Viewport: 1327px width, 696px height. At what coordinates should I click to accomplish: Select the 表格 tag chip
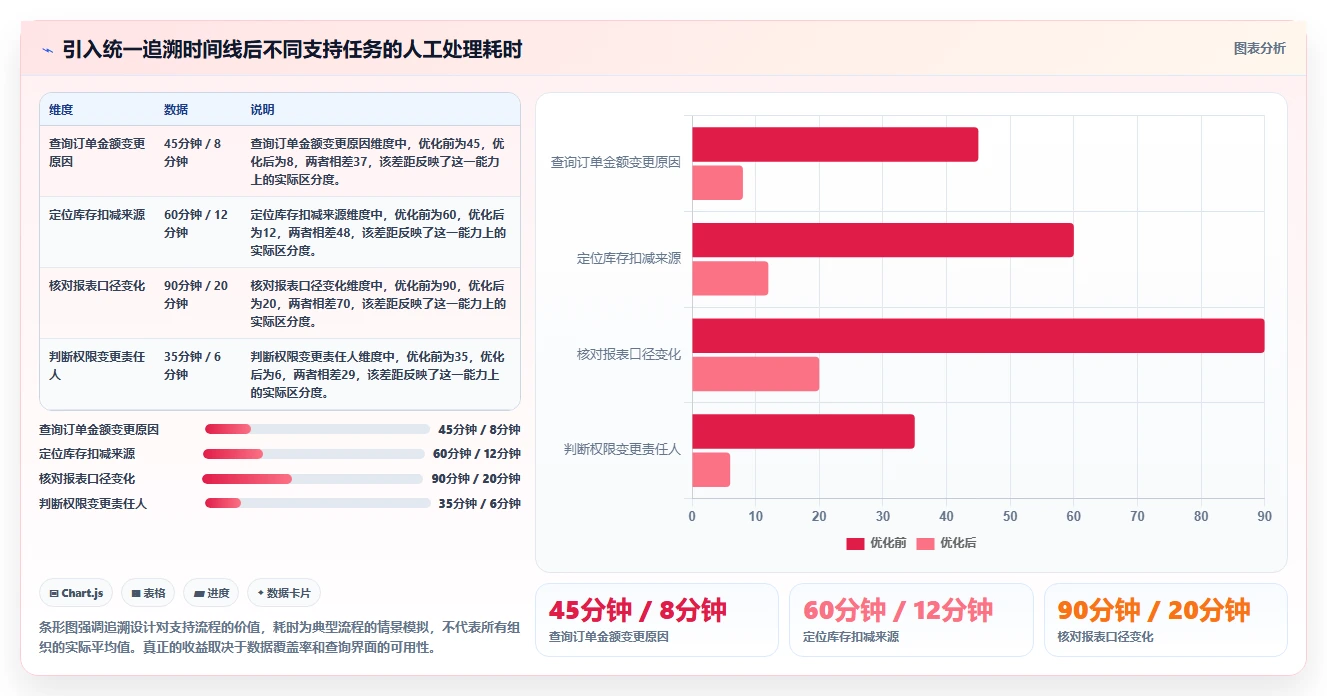(148, 593)
